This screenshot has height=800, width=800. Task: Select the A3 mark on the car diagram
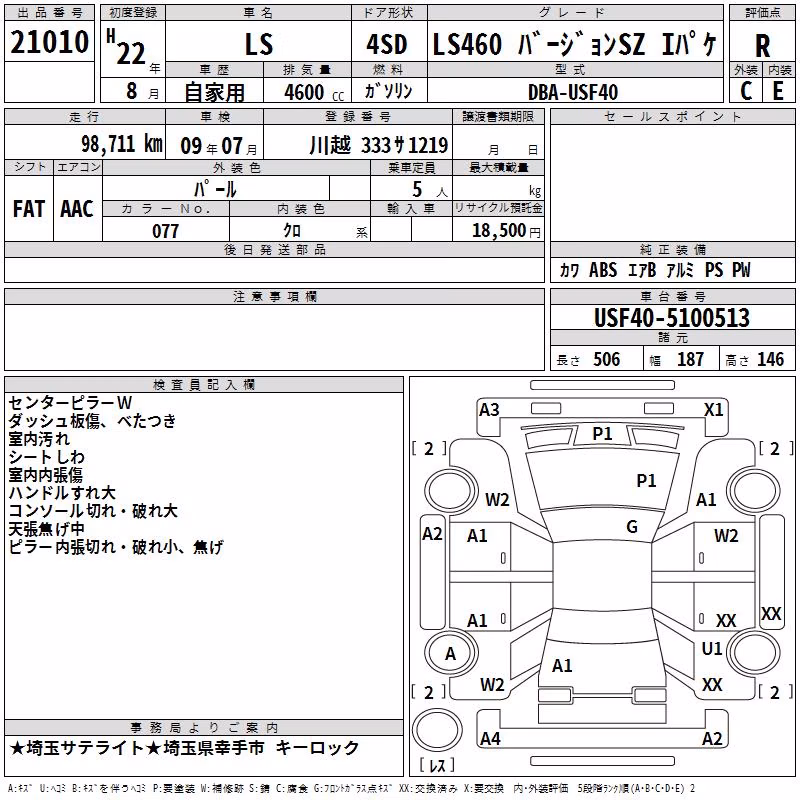pyautogui.click(x=489, y=410)
